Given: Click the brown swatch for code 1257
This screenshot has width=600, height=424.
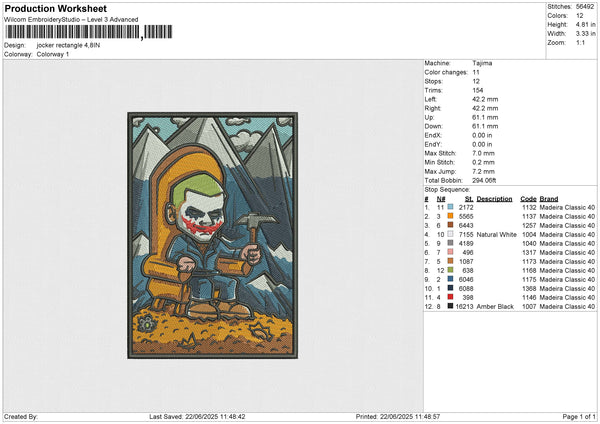Looking at the screenshot, I should [x=450, y=225].
